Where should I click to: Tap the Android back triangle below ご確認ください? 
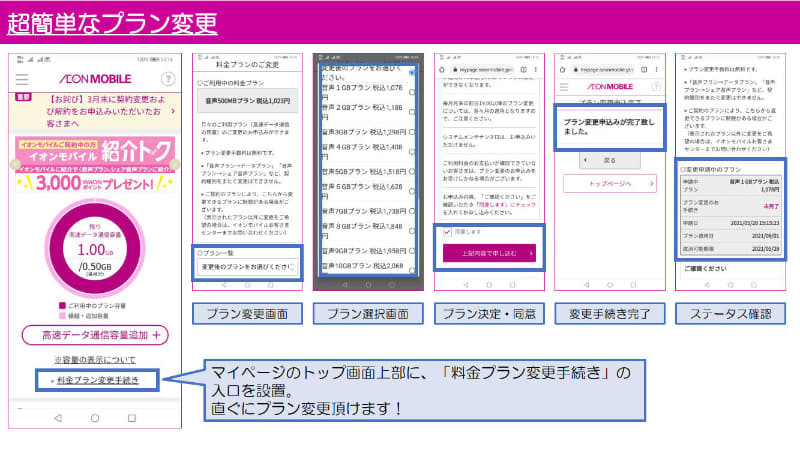coord(707,285)
